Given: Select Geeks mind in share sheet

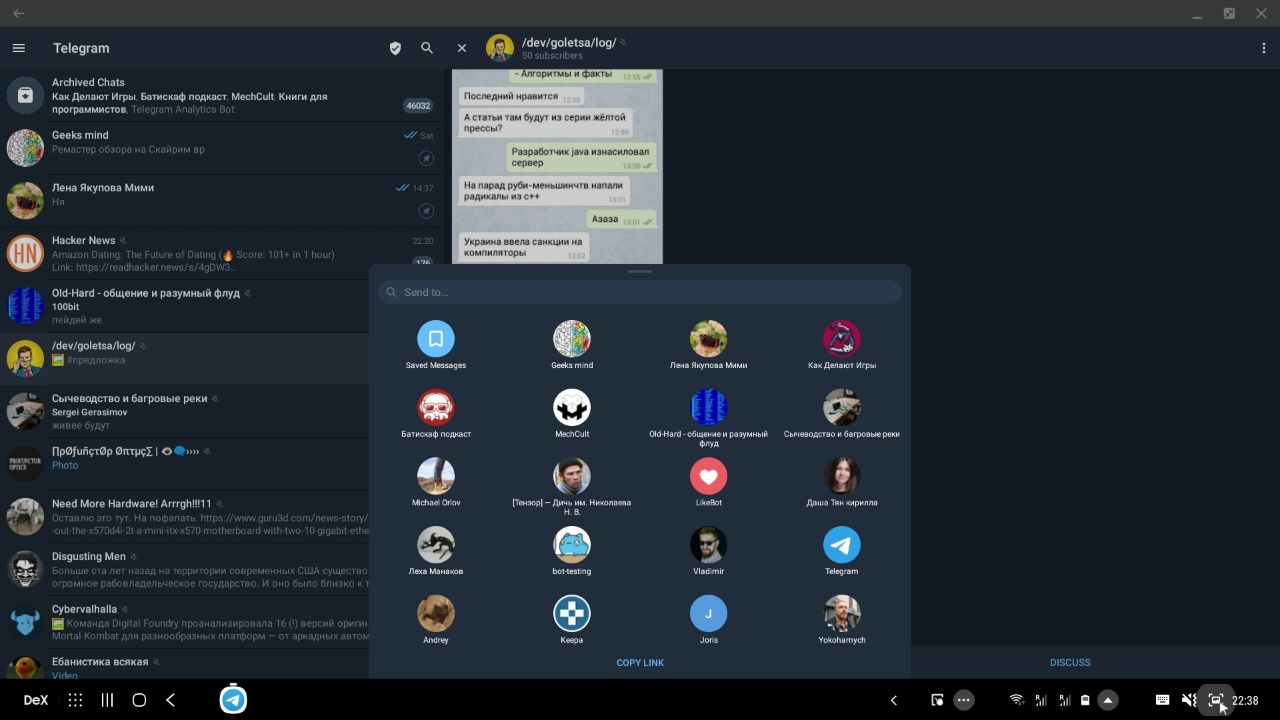Looking at the screenshot, I should [x=572, y=346].
